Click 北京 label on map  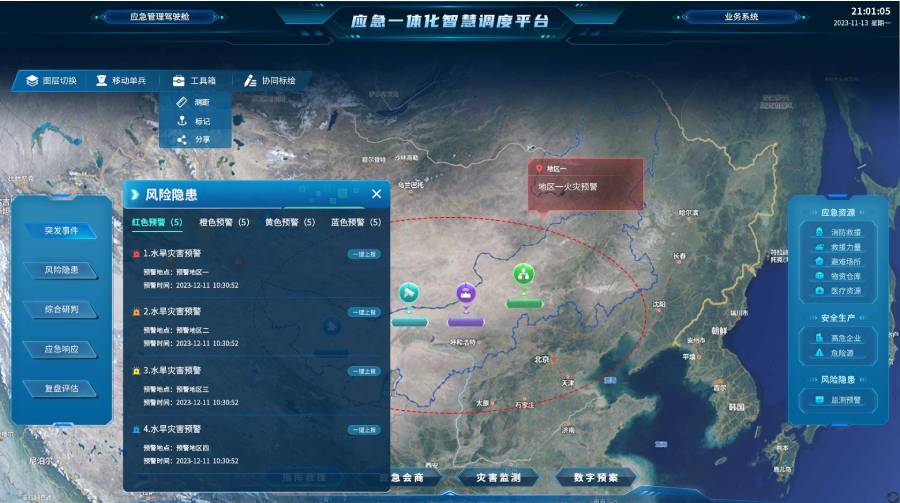(542, 359)
